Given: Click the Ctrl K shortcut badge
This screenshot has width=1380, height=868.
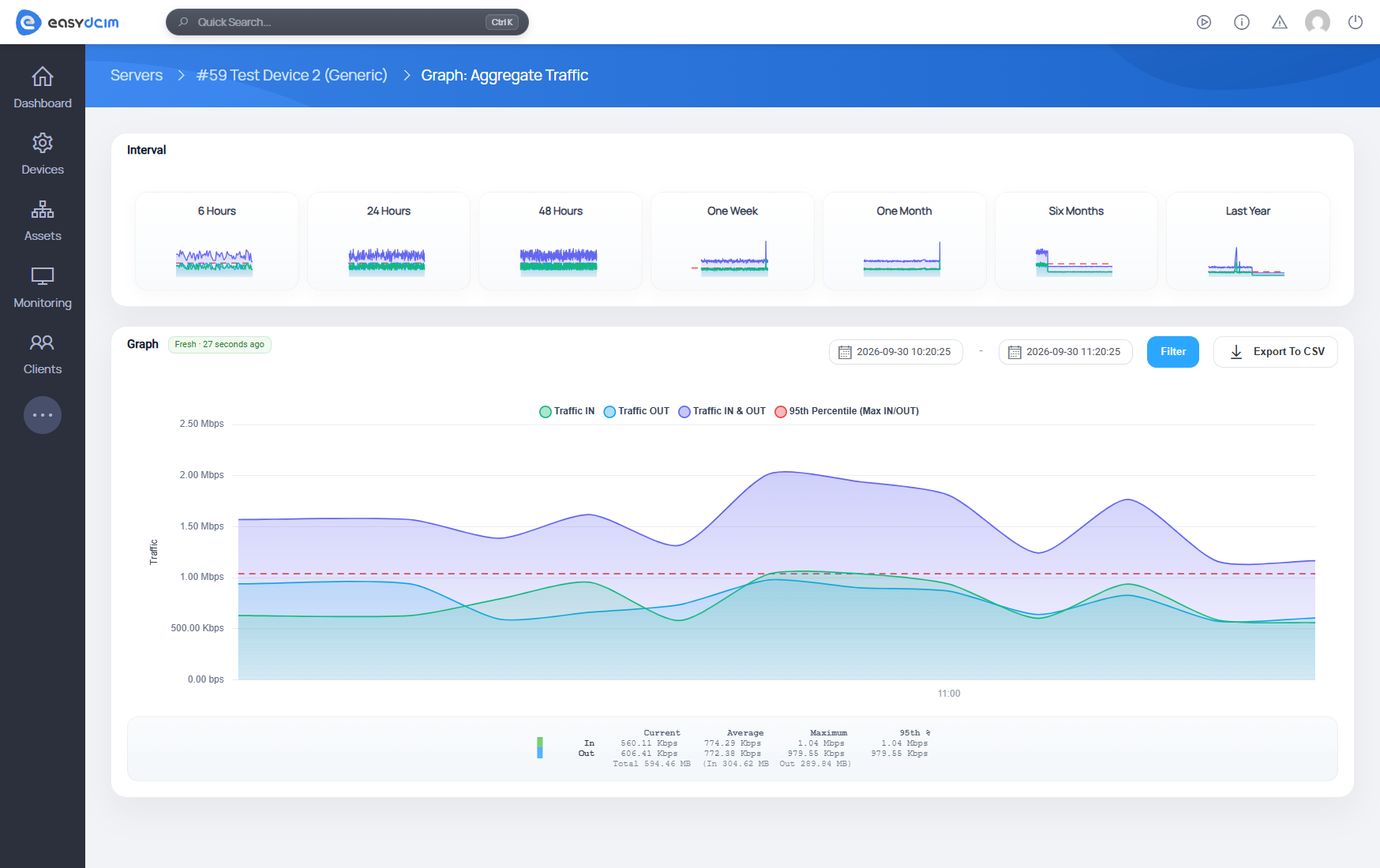Looking at the screenshot, I should click(502, 22).
